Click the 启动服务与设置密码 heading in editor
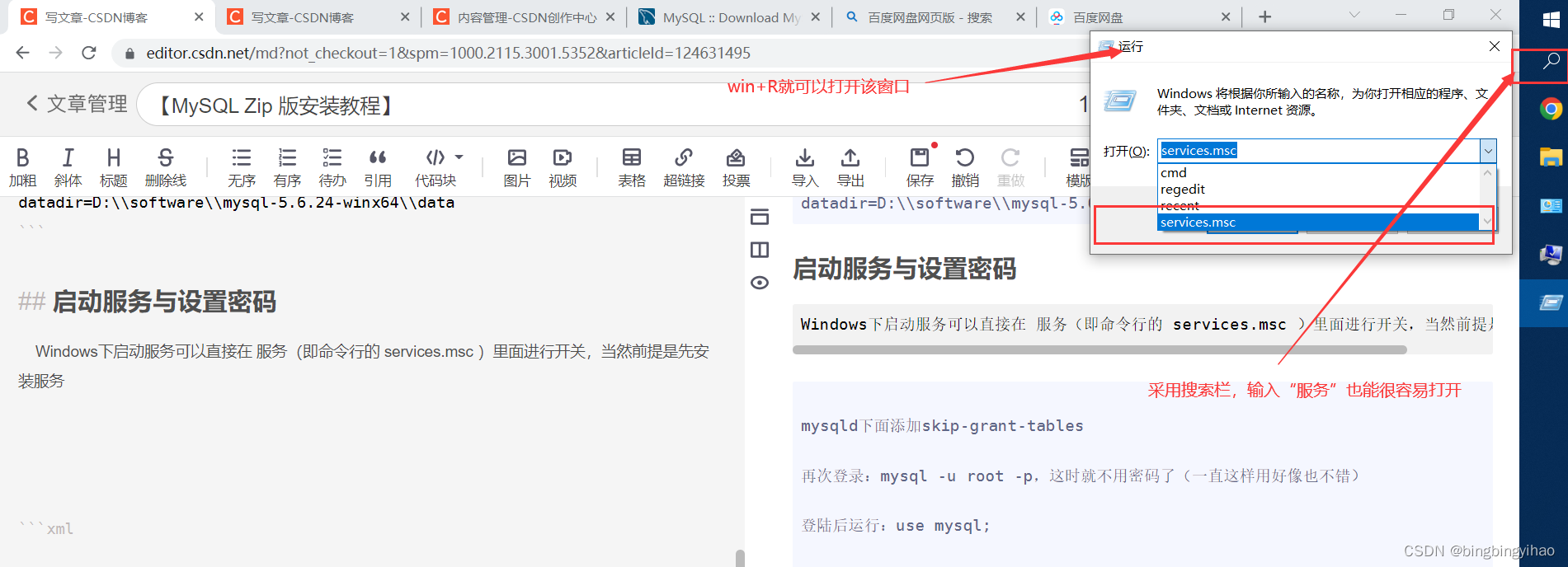The width and height of the screenshot is (1568, 567). 164,302
